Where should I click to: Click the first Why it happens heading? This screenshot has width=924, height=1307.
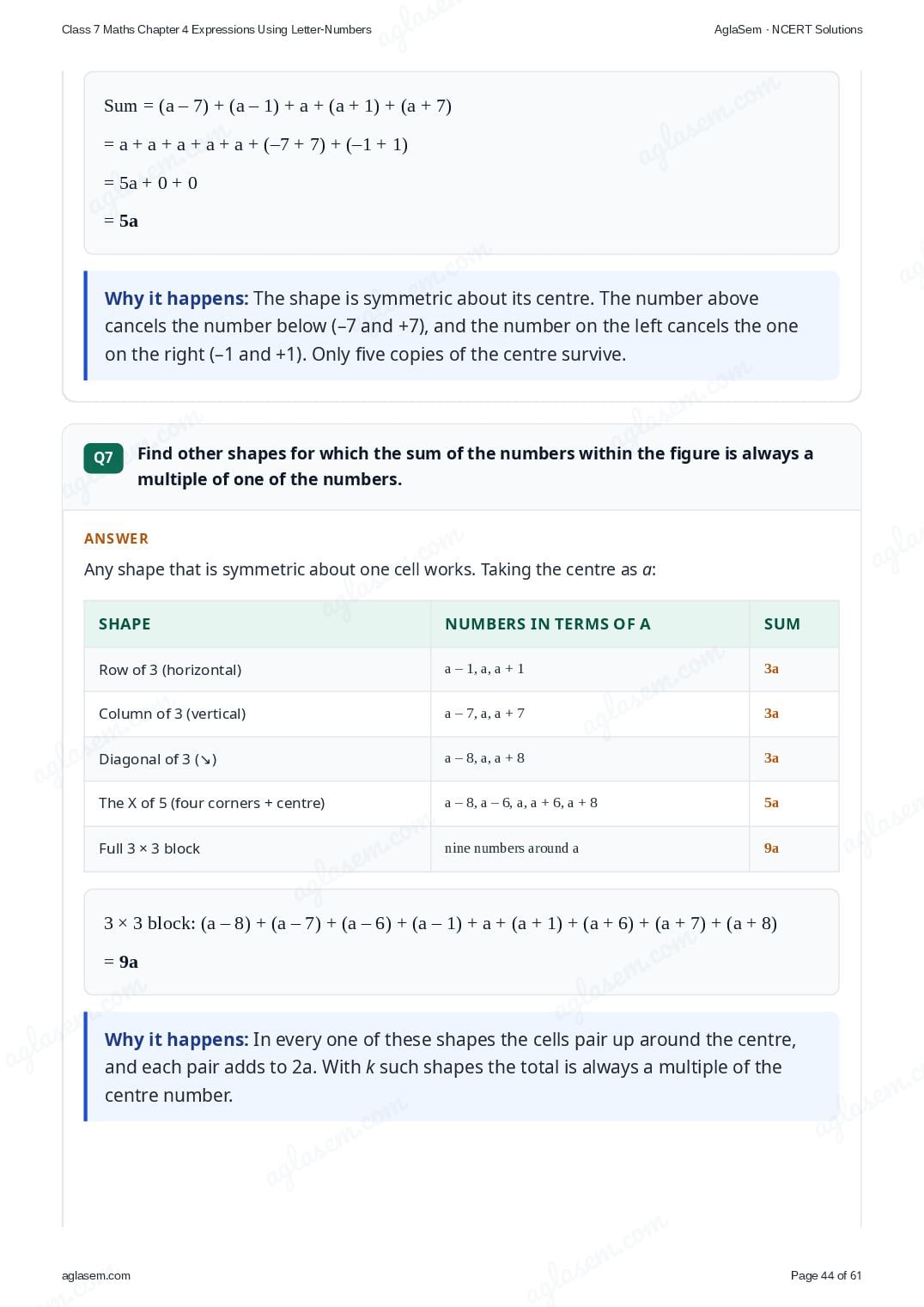click(x=176, y=298)
